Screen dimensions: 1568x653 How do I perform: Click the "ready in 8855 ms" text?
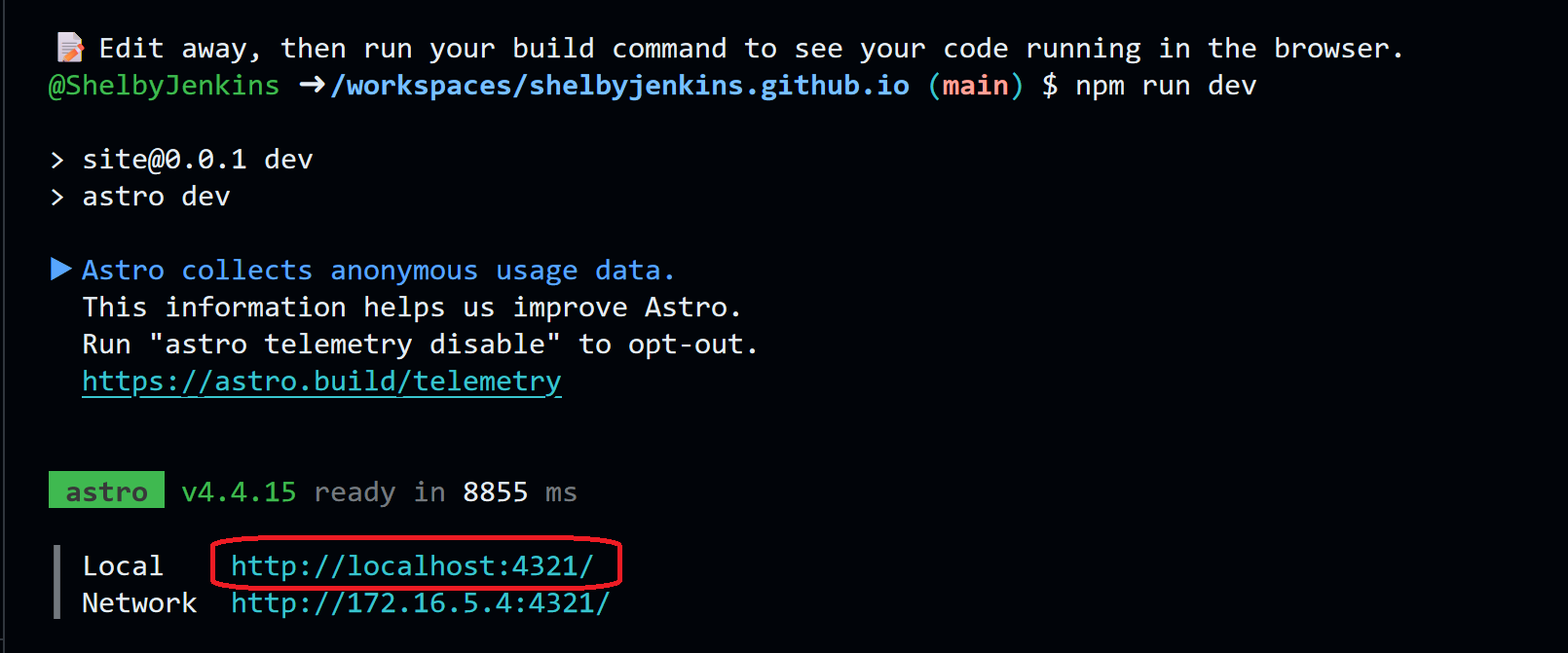(445, 492)
